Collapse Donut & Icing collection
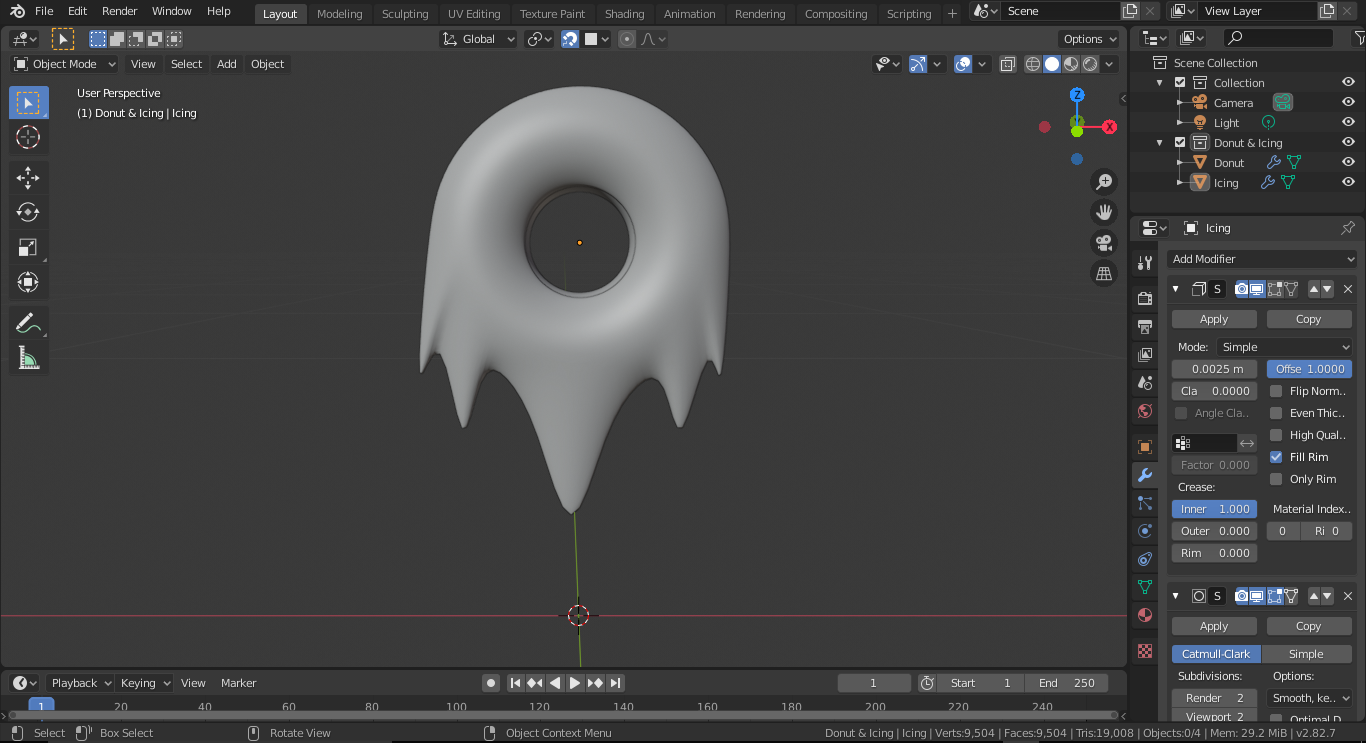The width and height of the screenshot is (1366, 743). click(x=1159, y=143)
